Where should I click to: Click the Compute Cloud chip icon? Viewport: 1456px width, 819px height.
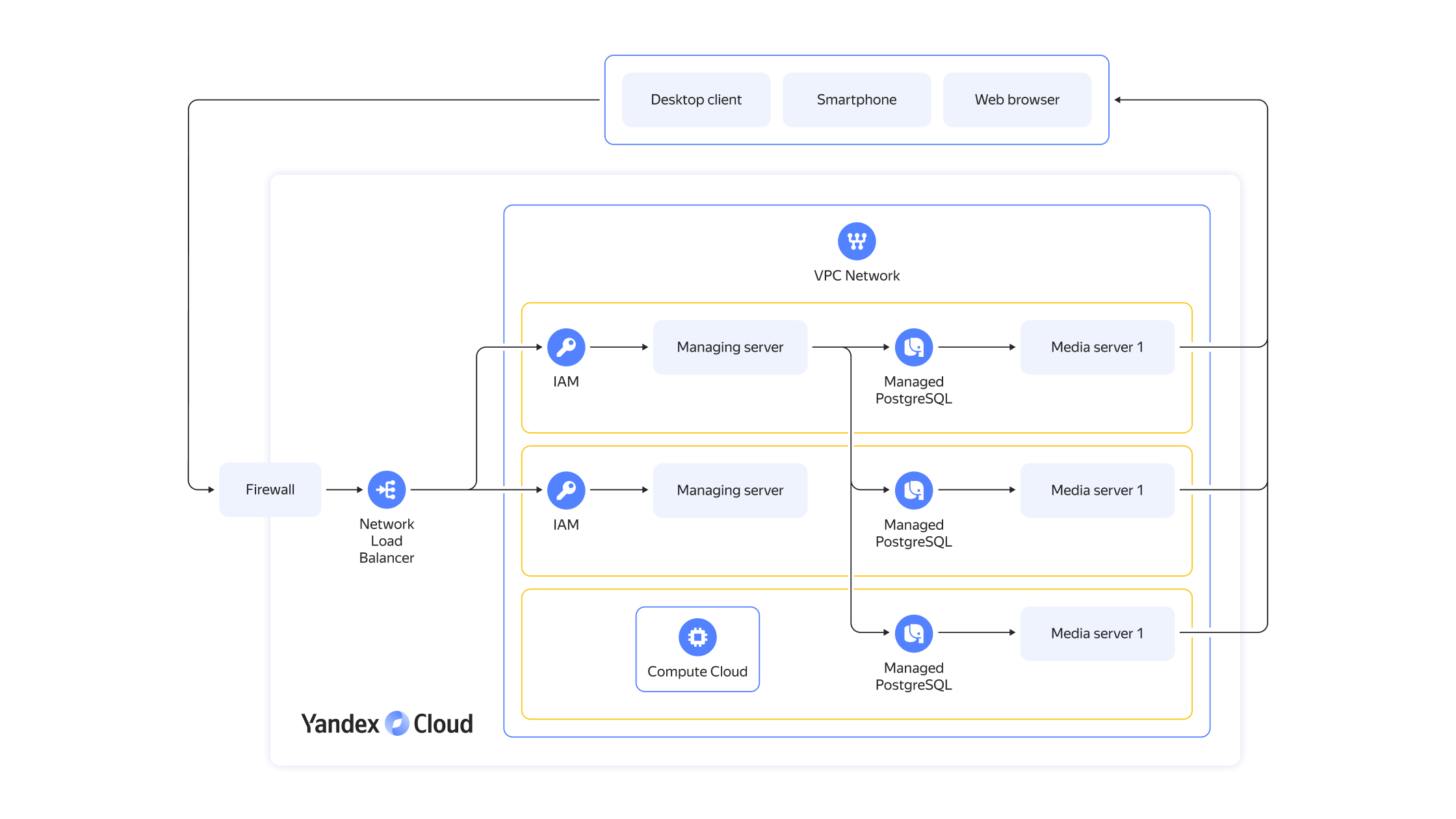coord(697,637)
